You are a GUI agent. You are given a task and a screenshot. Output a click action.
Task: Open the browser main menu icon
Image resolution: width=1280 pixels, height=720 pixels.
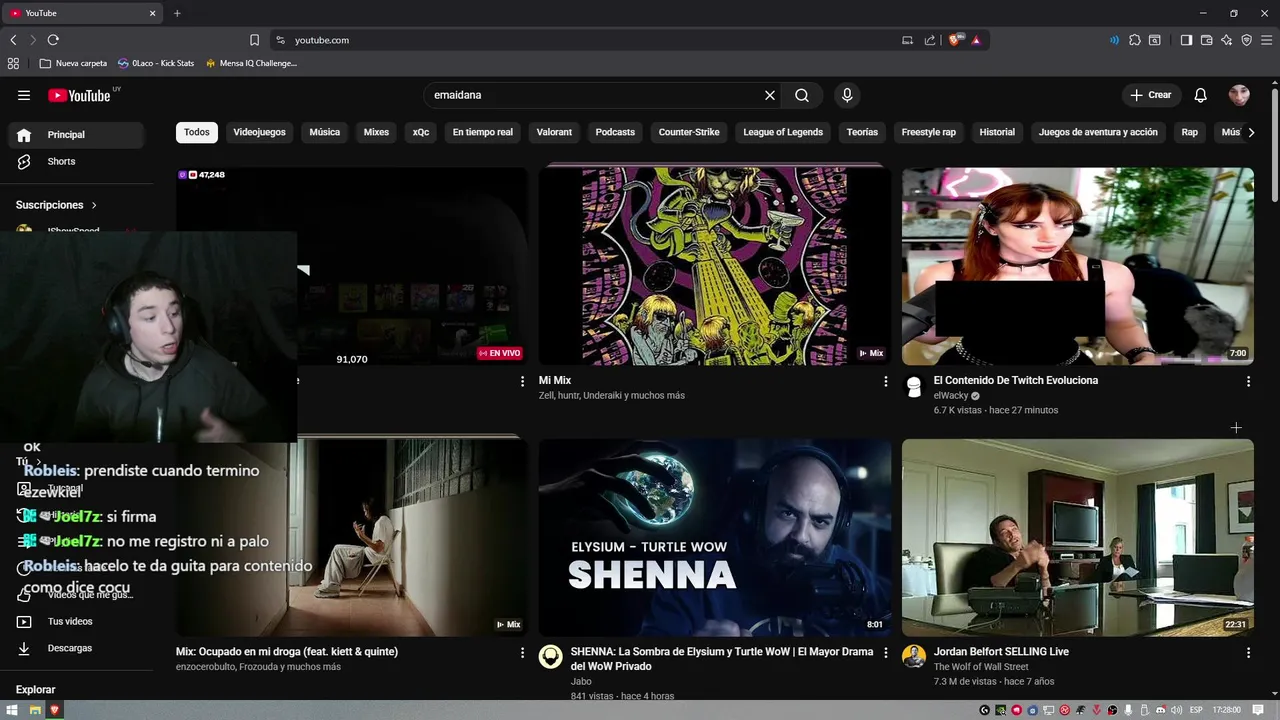(x=1266, y=40)
